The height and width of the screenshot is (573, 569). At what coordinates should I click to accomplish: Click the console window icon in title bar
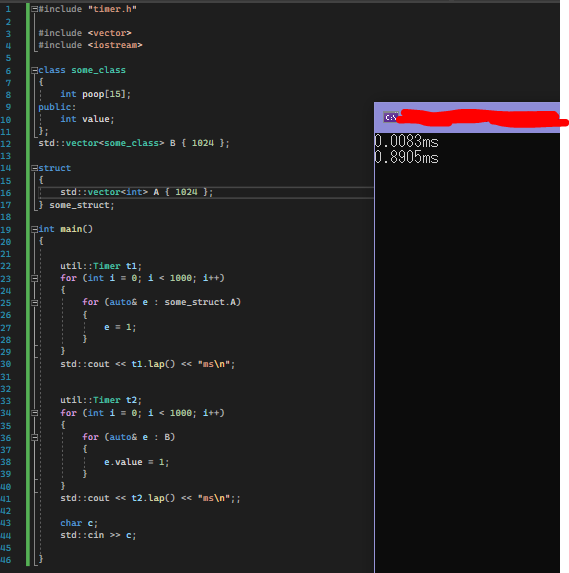tap(390, 117)
